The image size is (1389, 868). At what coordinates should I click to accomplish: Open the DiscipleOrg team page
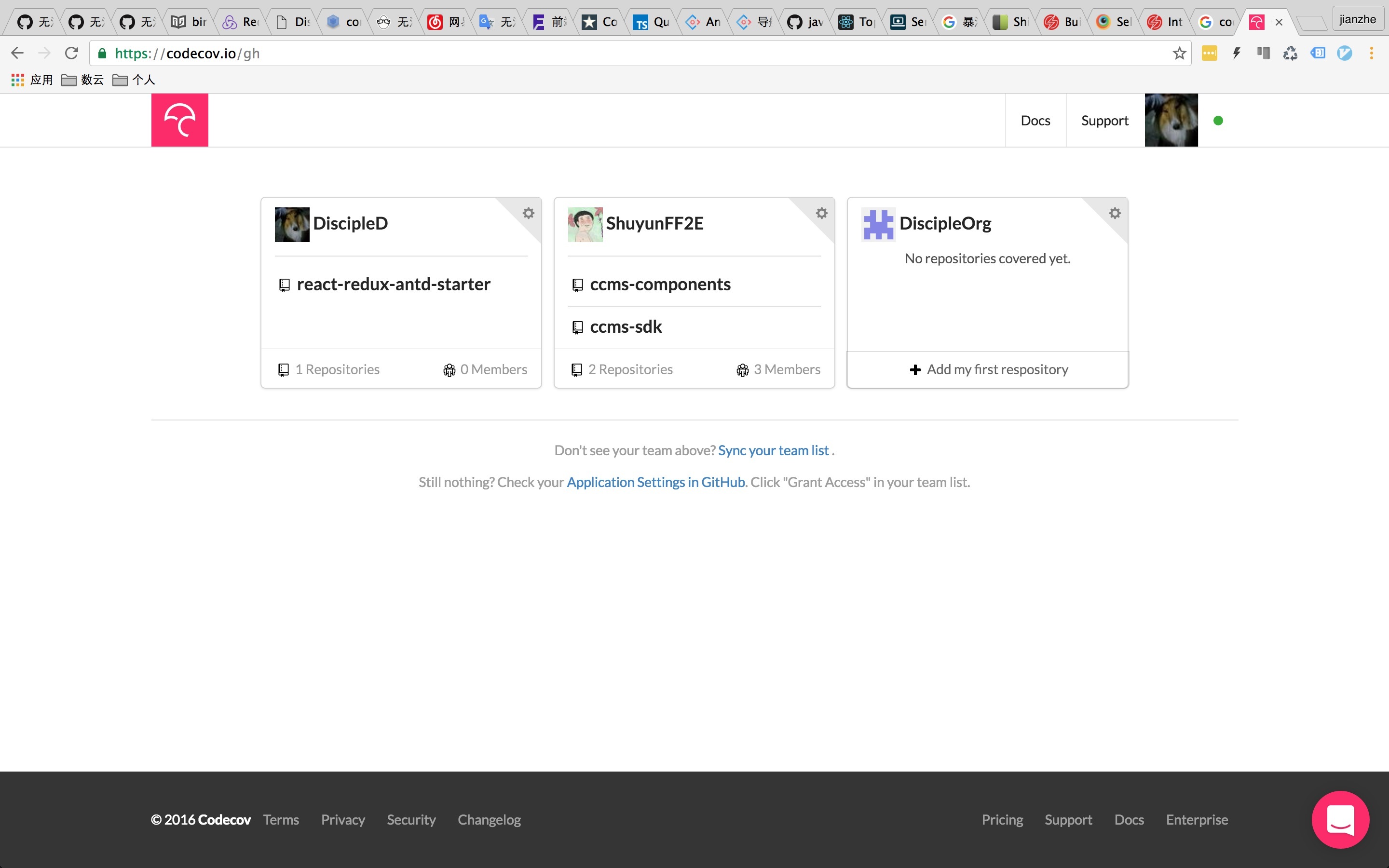(x=945, y=223)
